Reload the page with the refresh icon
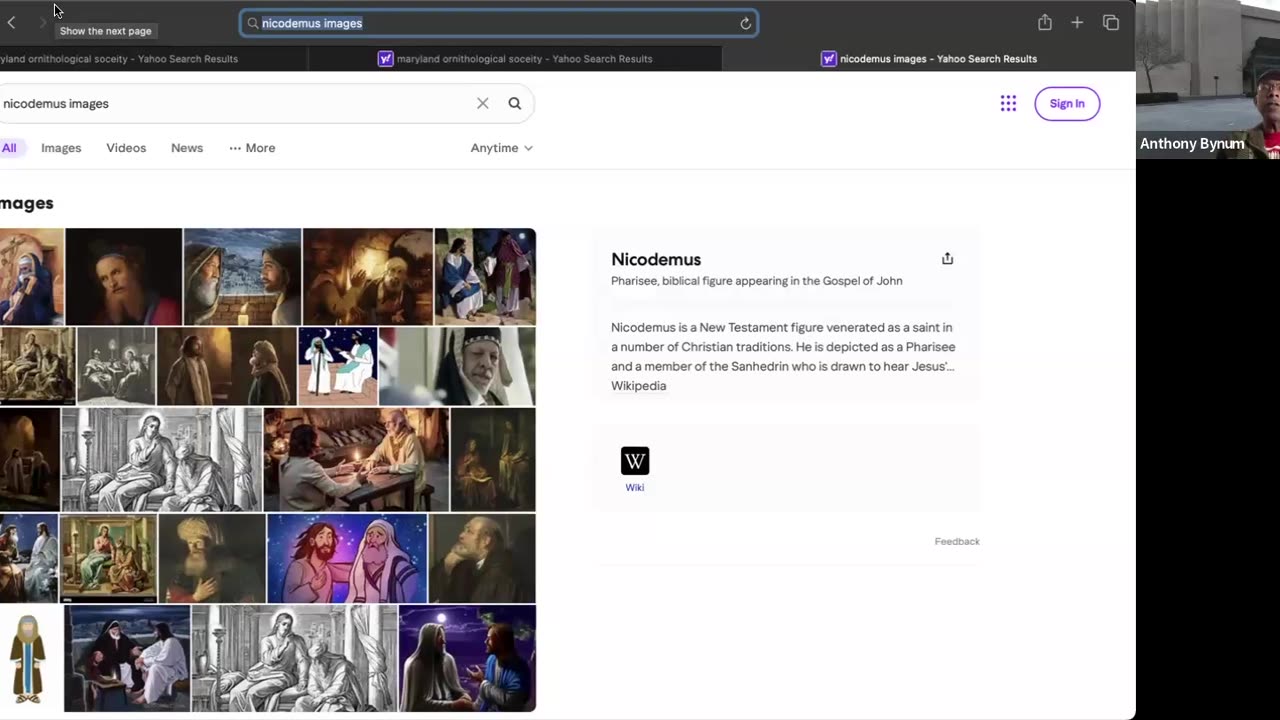The image size is (1280, 720). click(745, 23)
